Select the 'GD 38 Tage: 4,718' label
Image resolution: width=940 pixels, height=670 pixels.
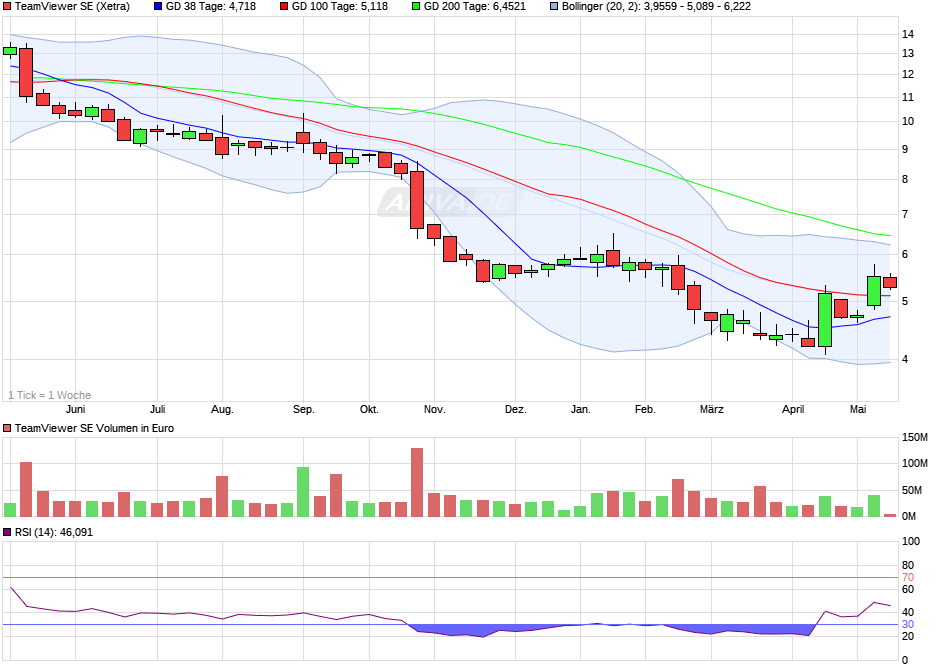coord(211,7)
